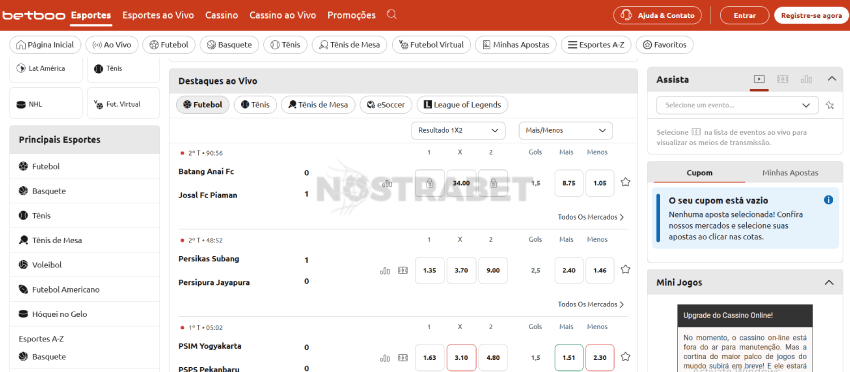This screenshot has height=372, width=850.
Task: Open Cassino ao Vivo section
Action: [282, 15]
